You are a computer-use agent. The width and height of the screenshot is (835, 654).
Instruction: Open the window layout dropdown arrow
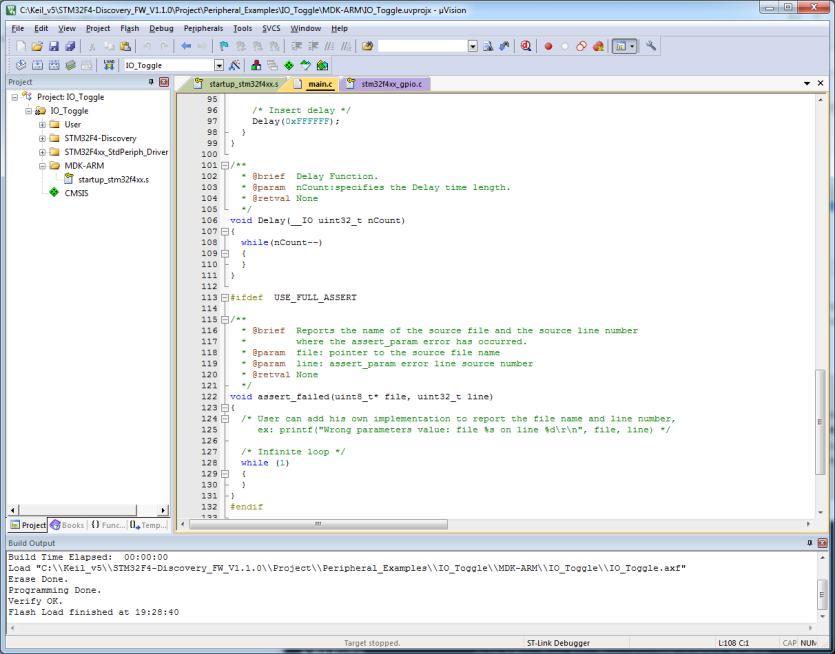632,46
